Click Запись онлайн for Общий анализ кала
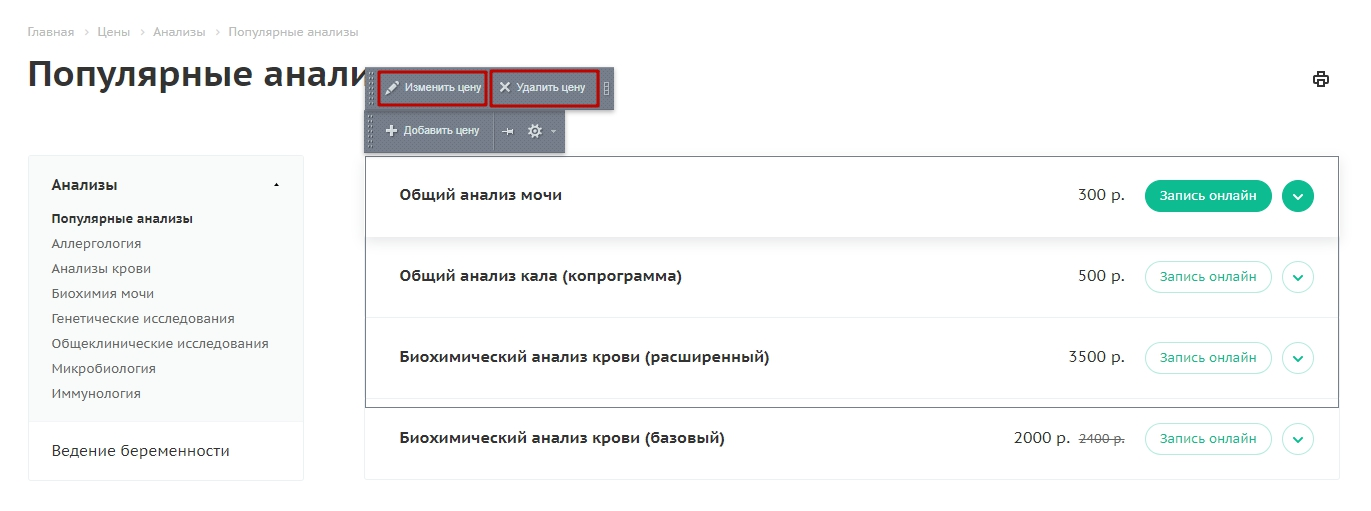The height and width of the screenshot is (511, 1371). click(1208, 277)
